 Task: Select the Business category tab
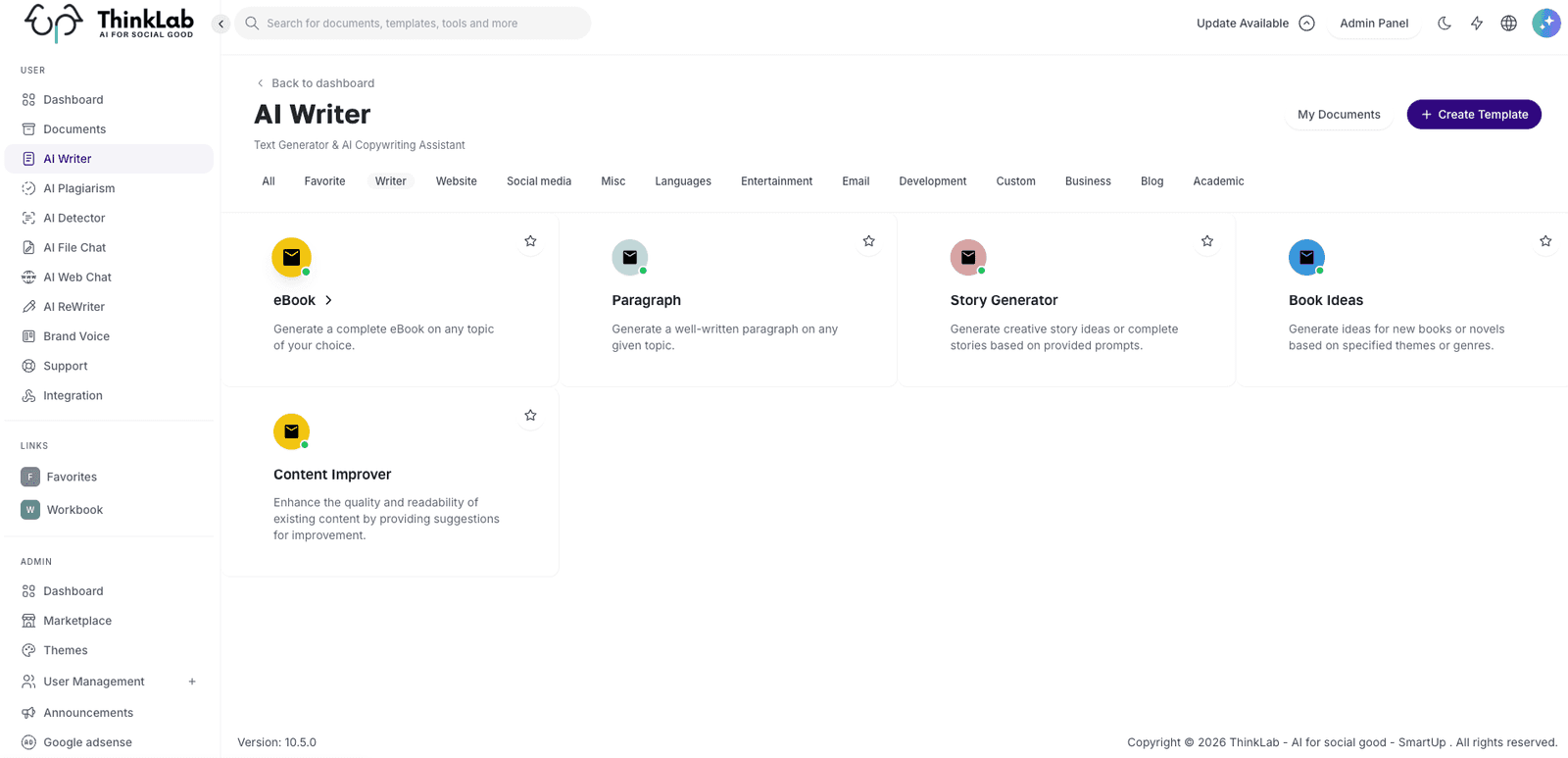(1088, 181)
